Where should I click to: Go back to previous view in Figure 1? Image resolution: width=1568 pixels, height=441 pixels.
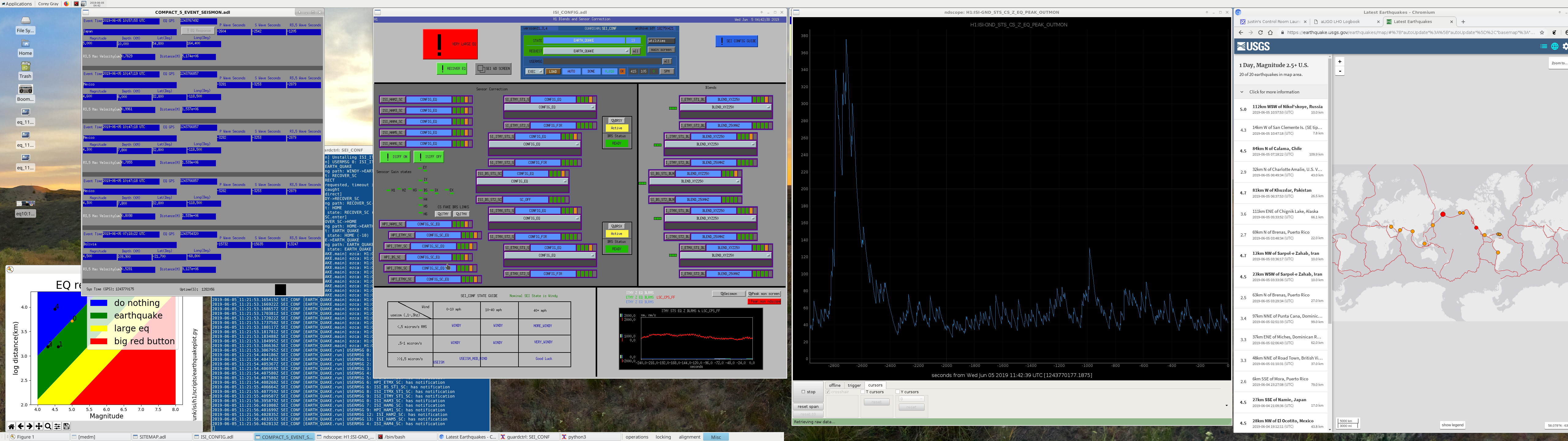pos(21,426)
